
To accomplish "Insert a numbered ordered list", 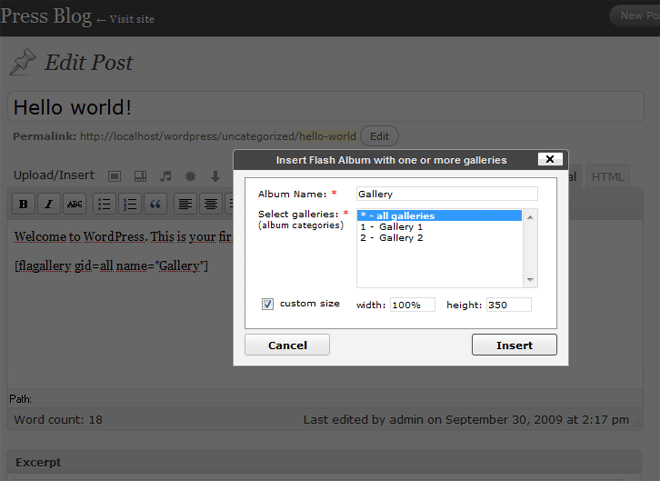I will pyautogui.click(x=130, y=204).
